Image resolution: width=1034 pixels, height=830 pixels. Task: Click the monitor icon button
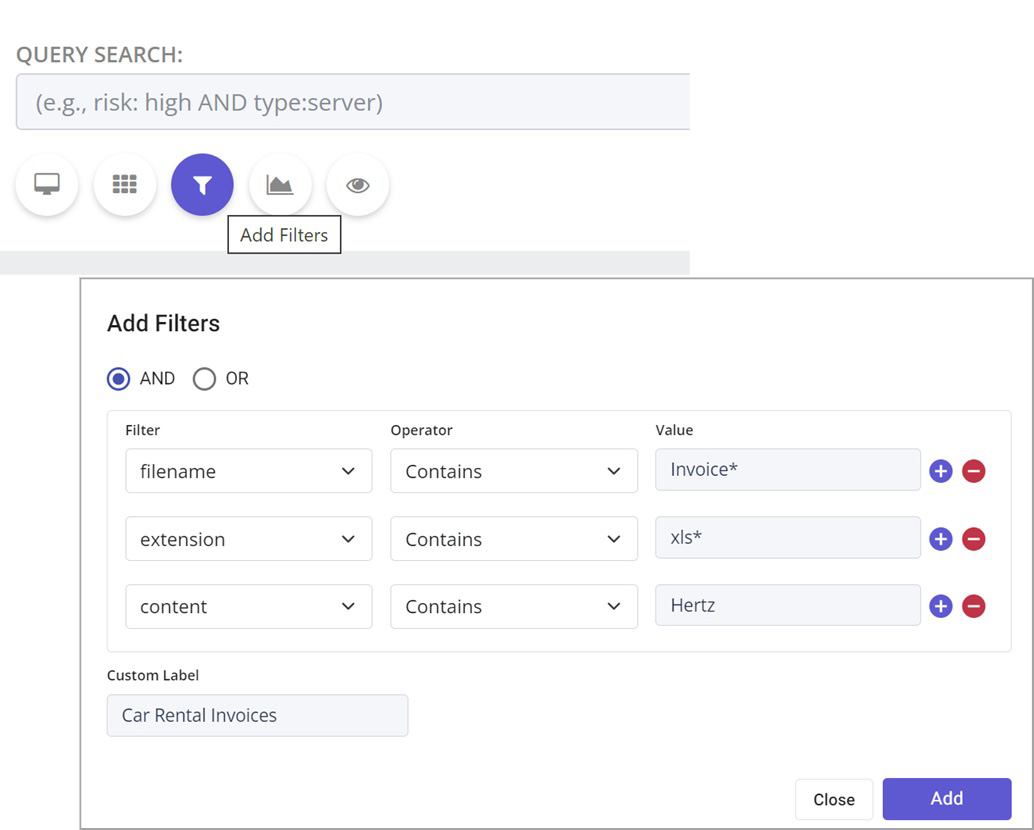(x=47, y=185)
